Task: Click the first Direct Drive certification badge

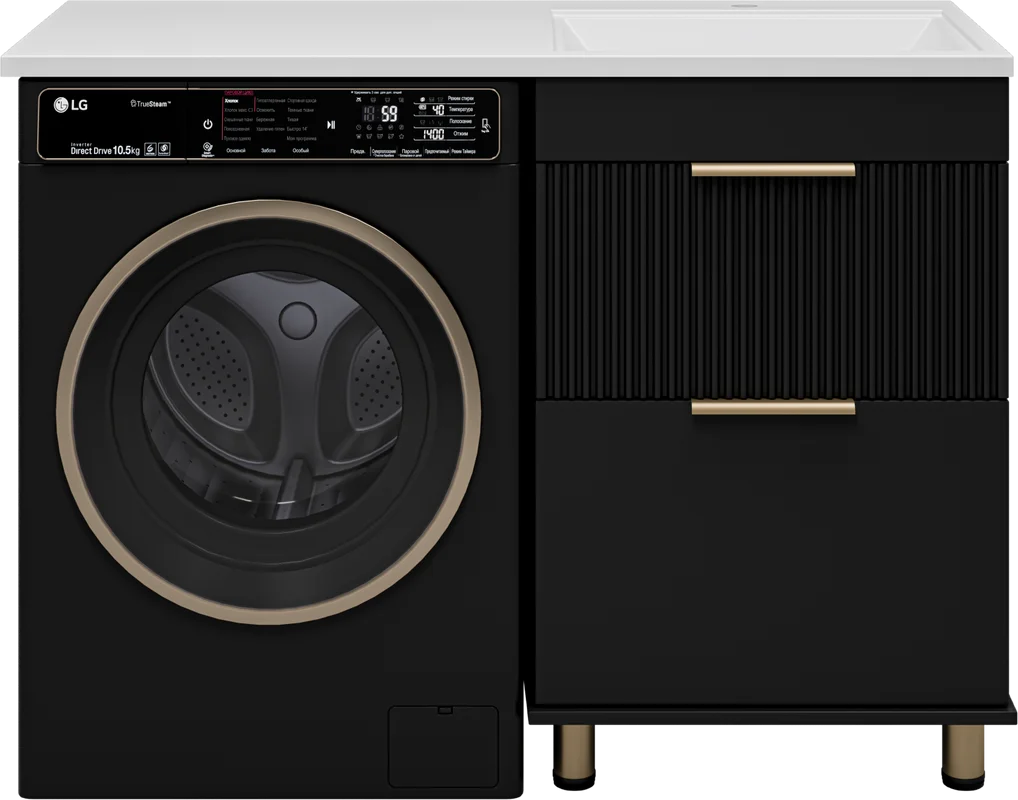Action: point(150,149)
